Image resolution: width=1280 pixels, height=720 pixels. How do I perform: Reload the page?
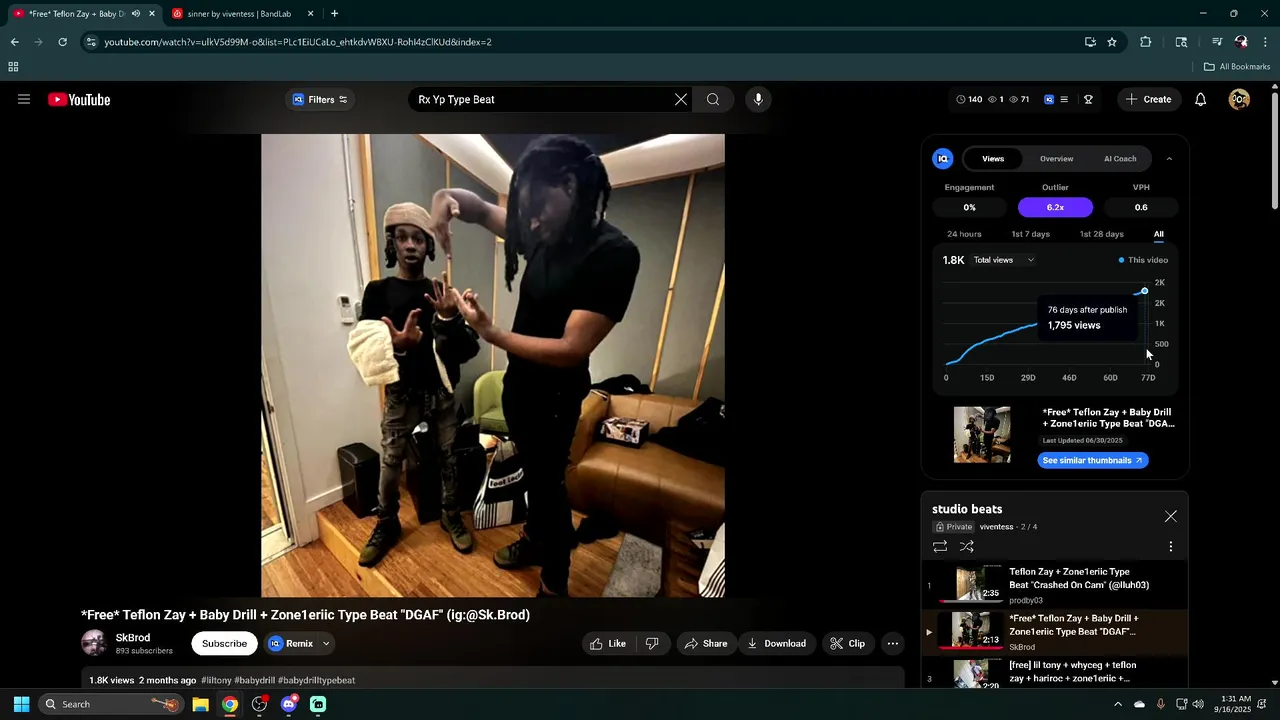62,42
